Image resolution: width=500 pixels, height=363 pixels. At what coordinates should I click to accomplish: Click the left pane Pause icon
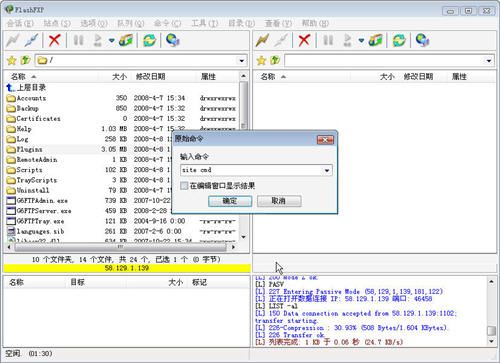[78, 40]
